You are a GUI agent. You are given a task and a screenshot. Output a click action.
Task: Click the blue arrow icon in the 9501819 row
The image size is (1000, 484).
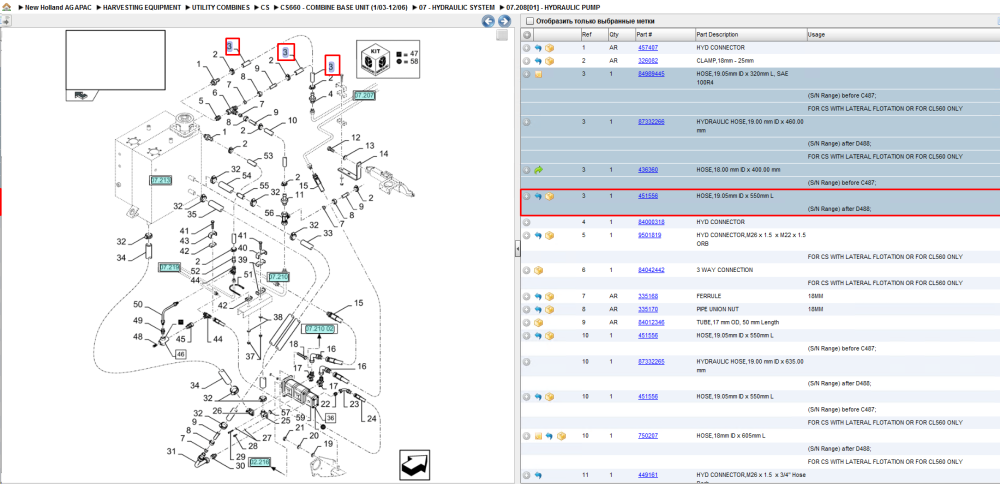click(538, 235)
